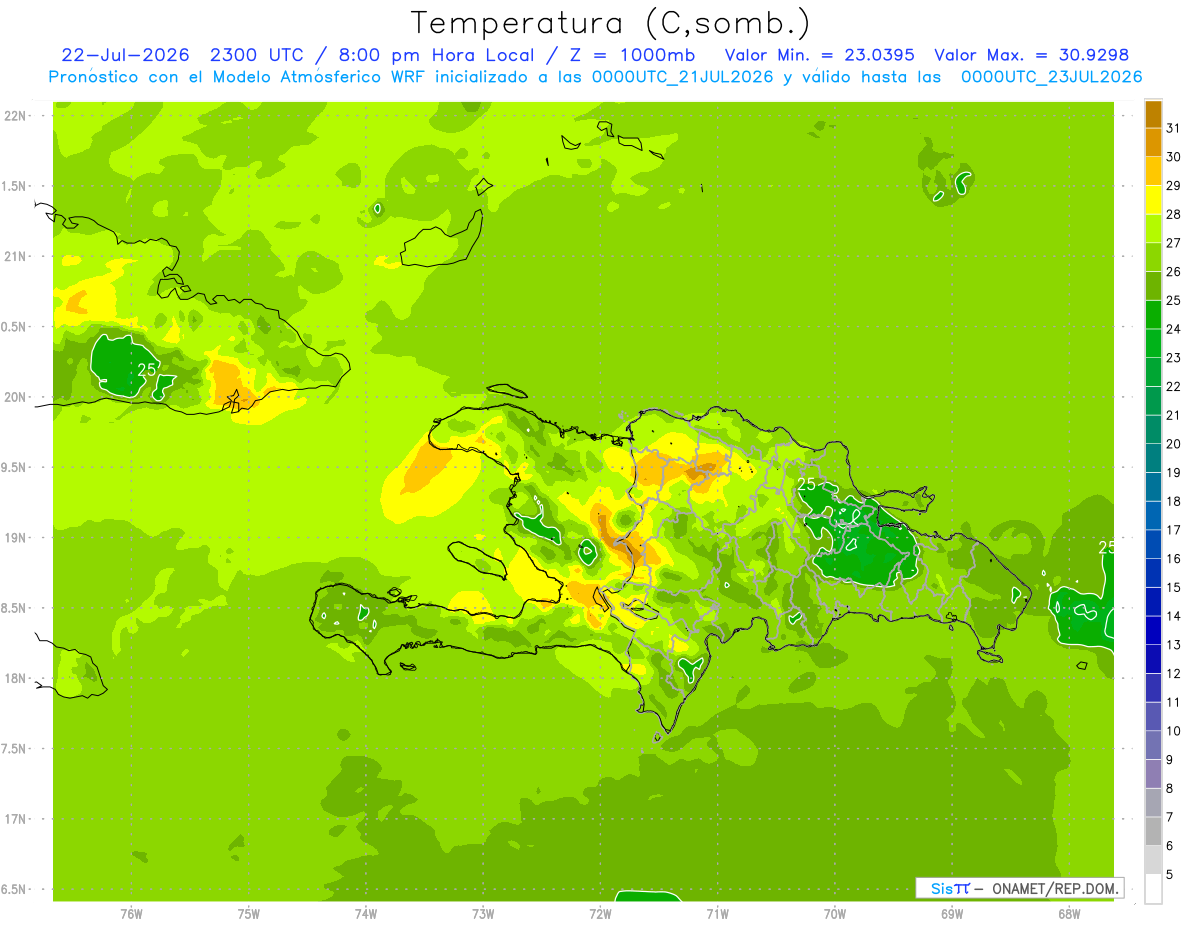The image size is (1200, 927).
Task: Click the "71W" longitude axis label
Action: (717, 914)
